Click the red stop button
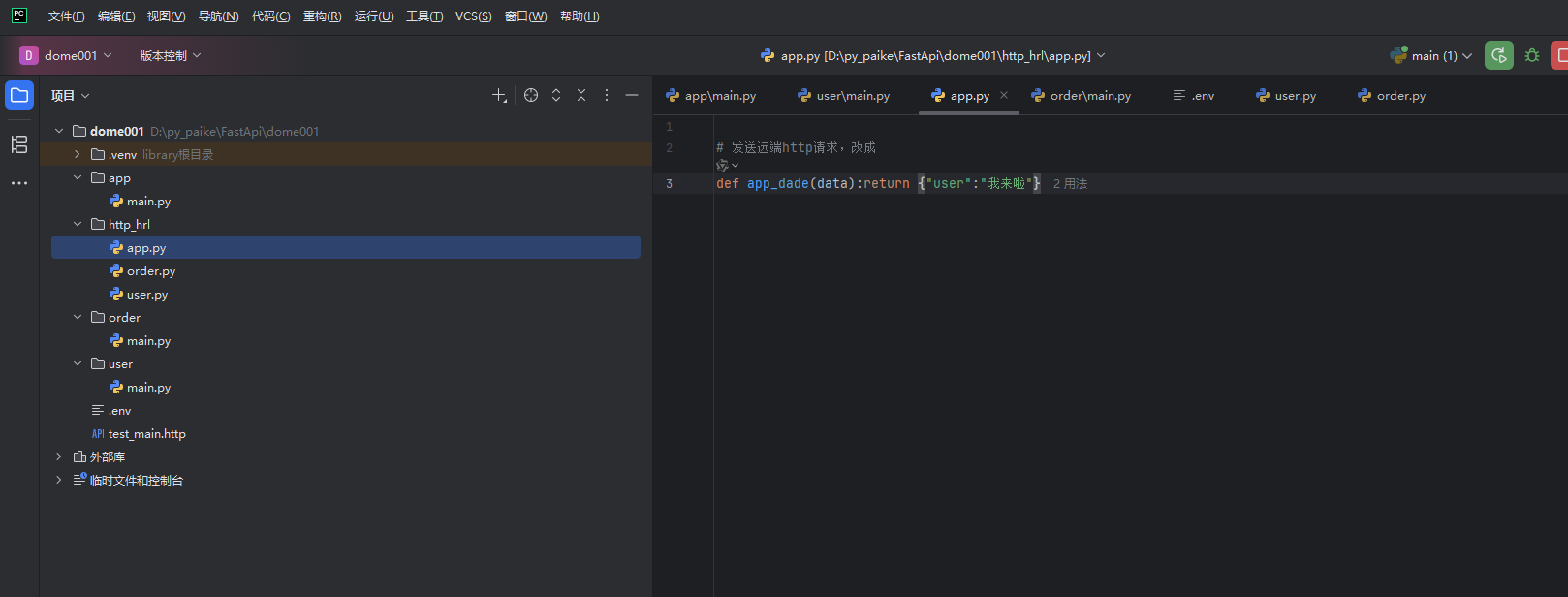1568x597 pixels. tap(1559, 55)
